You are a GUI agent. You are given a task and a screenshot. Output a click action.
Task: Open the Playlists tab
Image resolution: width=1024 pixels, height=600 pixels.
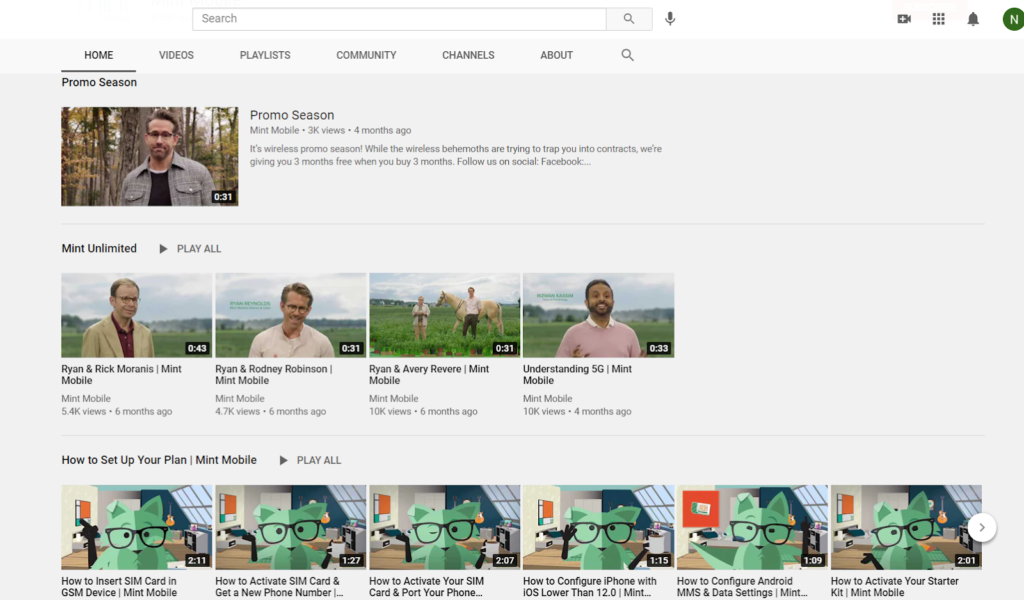(265, 55)
